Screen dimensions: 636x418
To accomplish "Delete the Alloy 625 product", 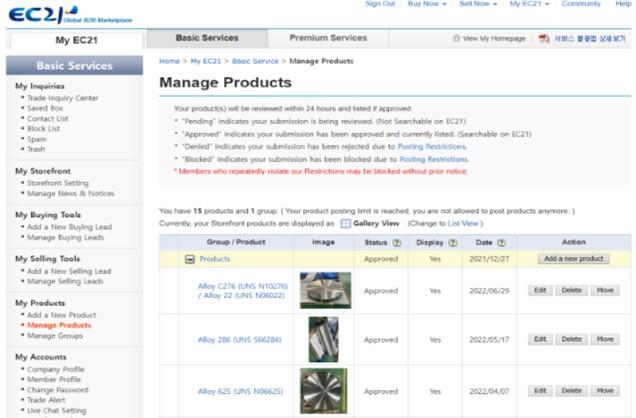I will point(571,389).
